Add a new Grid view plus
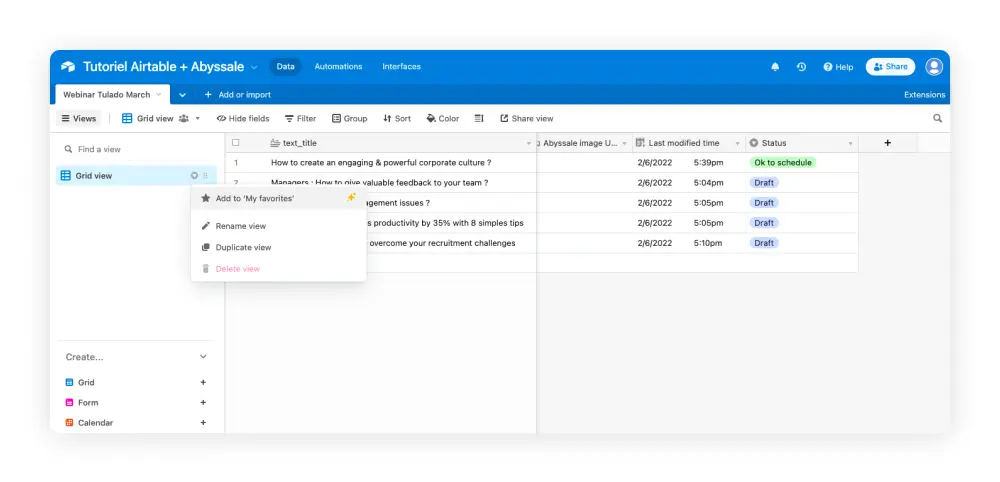1000x482 pixels. pyautogui.click(x=203, y=383)
